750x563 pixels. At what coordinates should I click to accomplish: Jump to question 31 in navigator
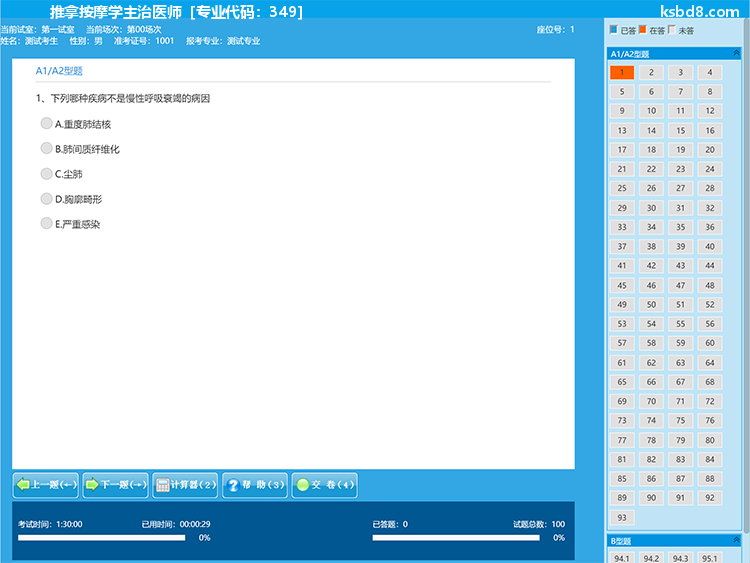click(x=680, y=208)
